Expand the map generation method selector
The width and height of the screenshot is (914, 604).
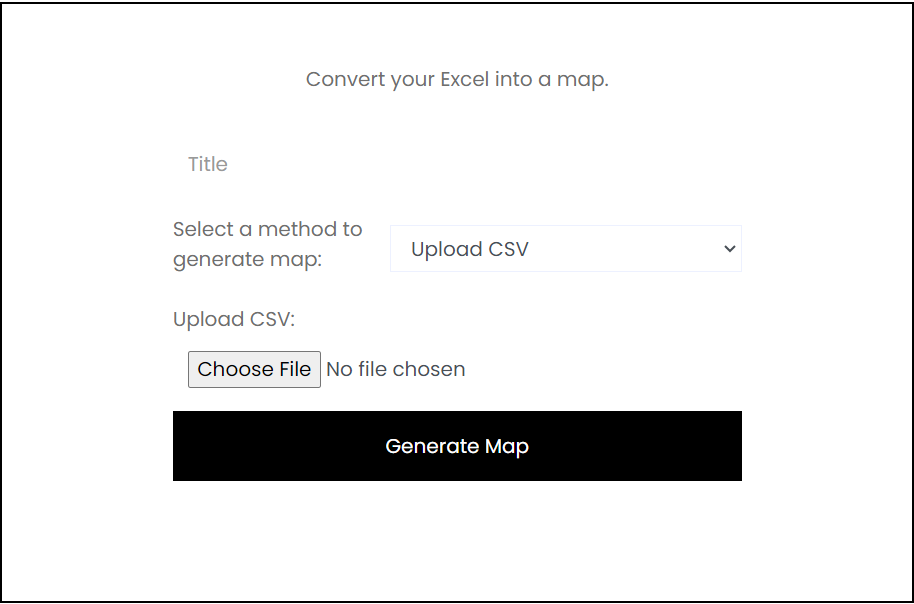tap(565, 249)
